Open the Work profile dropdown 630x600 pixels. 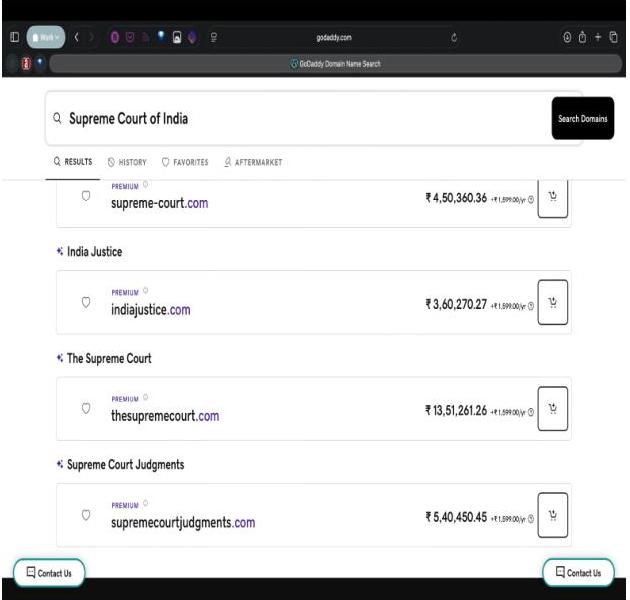(x=46, y=37)
